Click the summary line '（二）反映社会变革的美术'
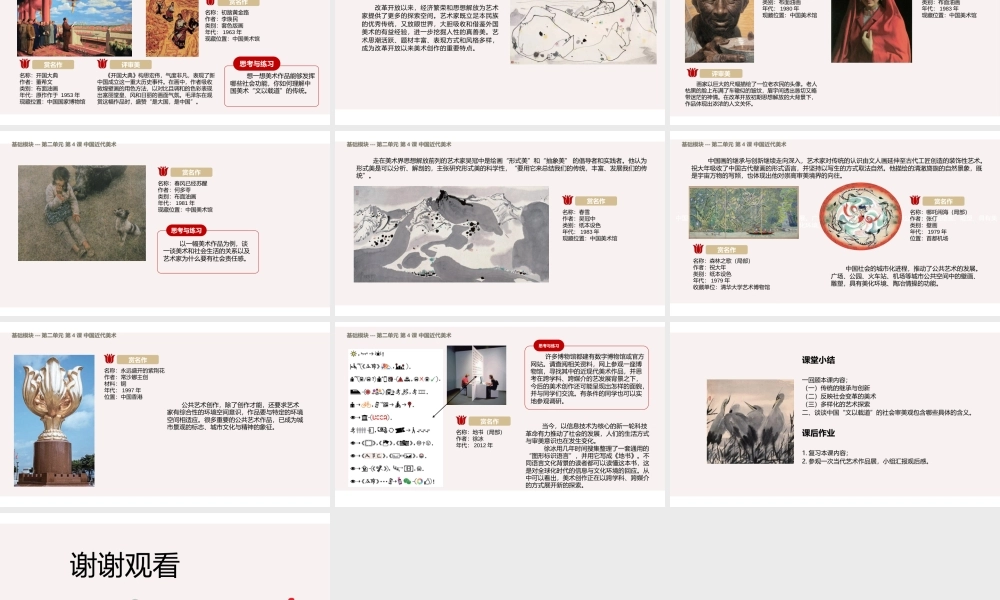1000x600 pixels. 839,396
